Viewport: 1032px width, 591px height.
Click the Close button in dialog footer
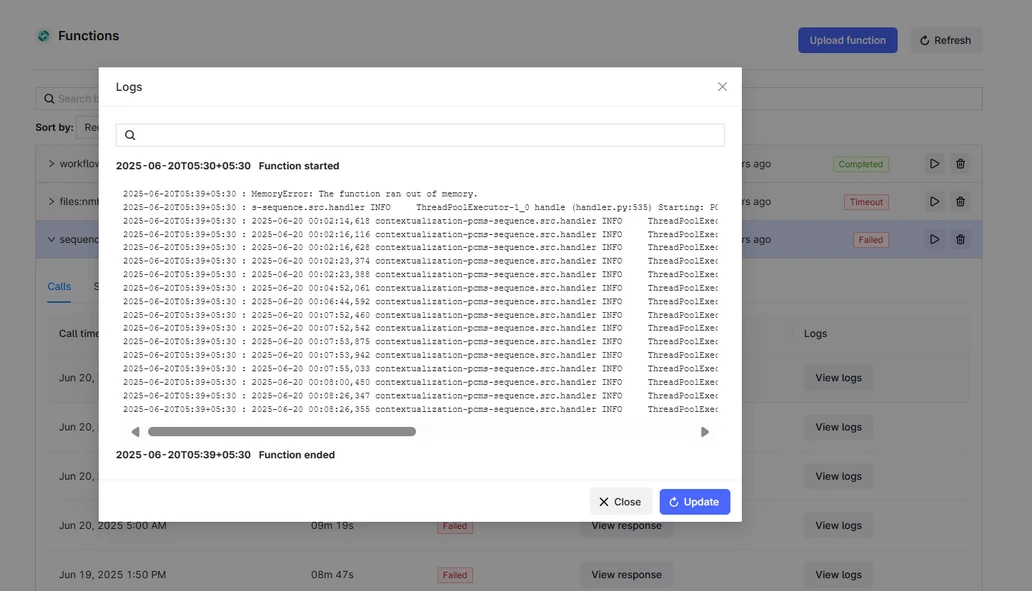tap(620, 502)
